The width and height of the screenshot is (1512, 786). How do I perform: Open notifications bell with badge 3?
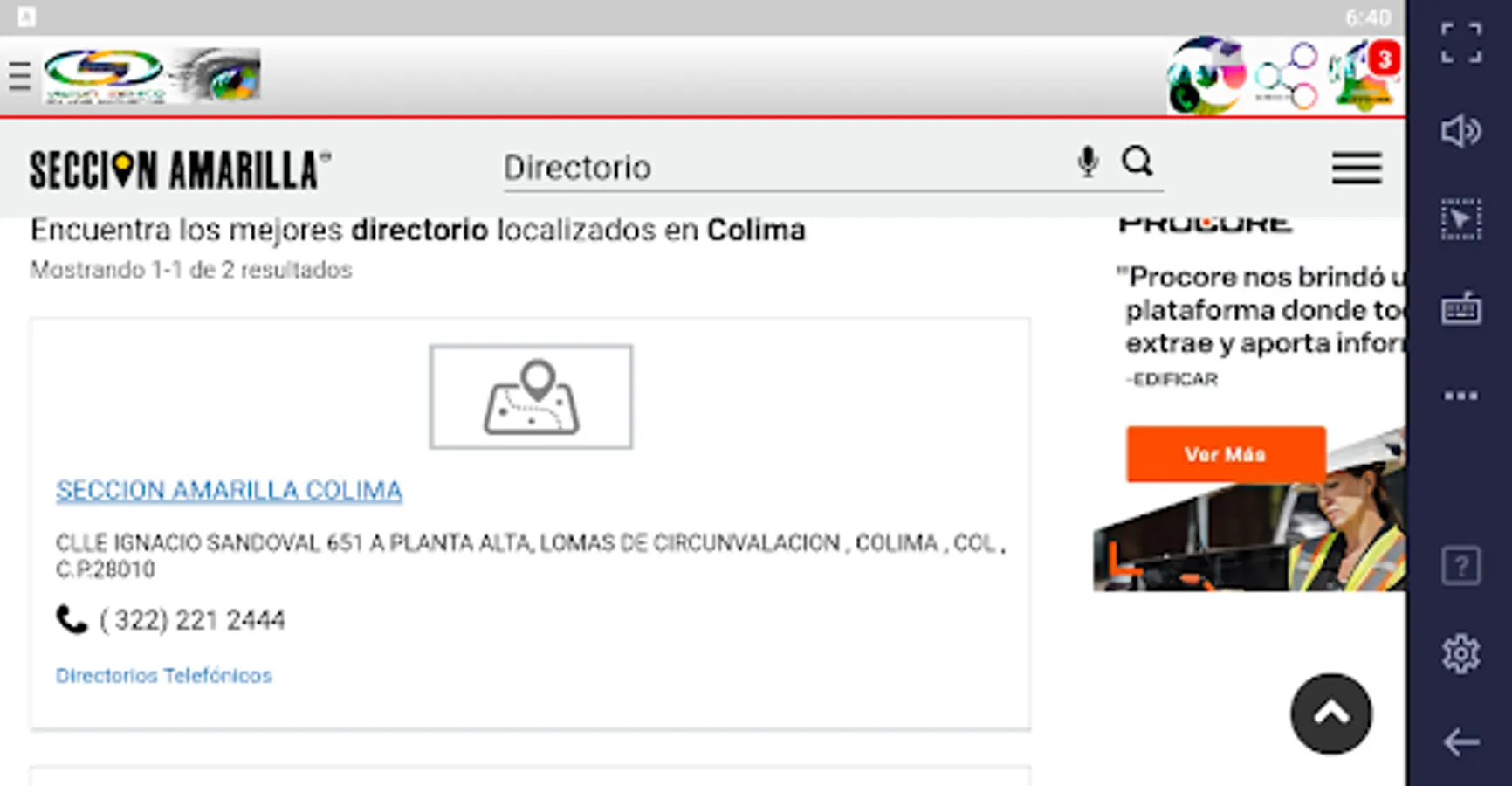click(x=1364, y=76)
